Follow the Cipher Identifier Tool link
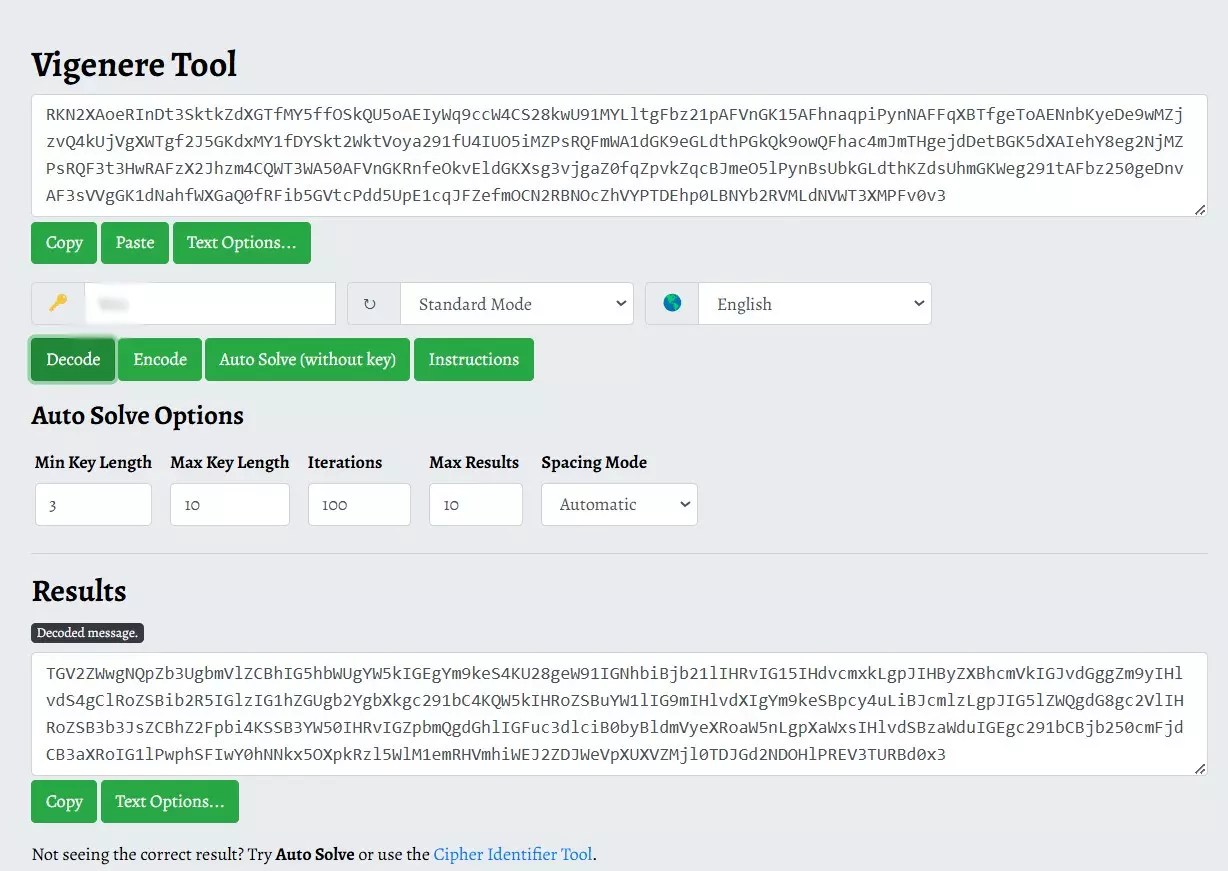 513,855
